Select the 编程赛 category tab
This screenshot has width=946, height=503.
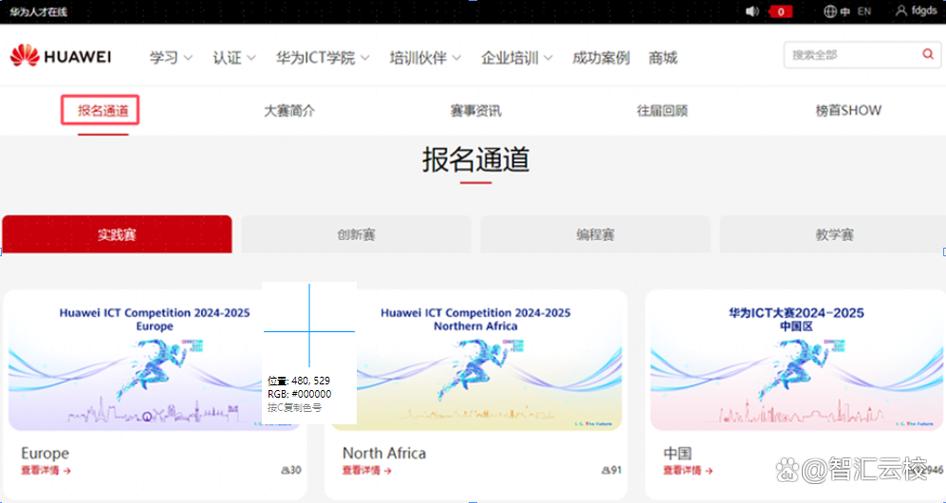point(595,234)
